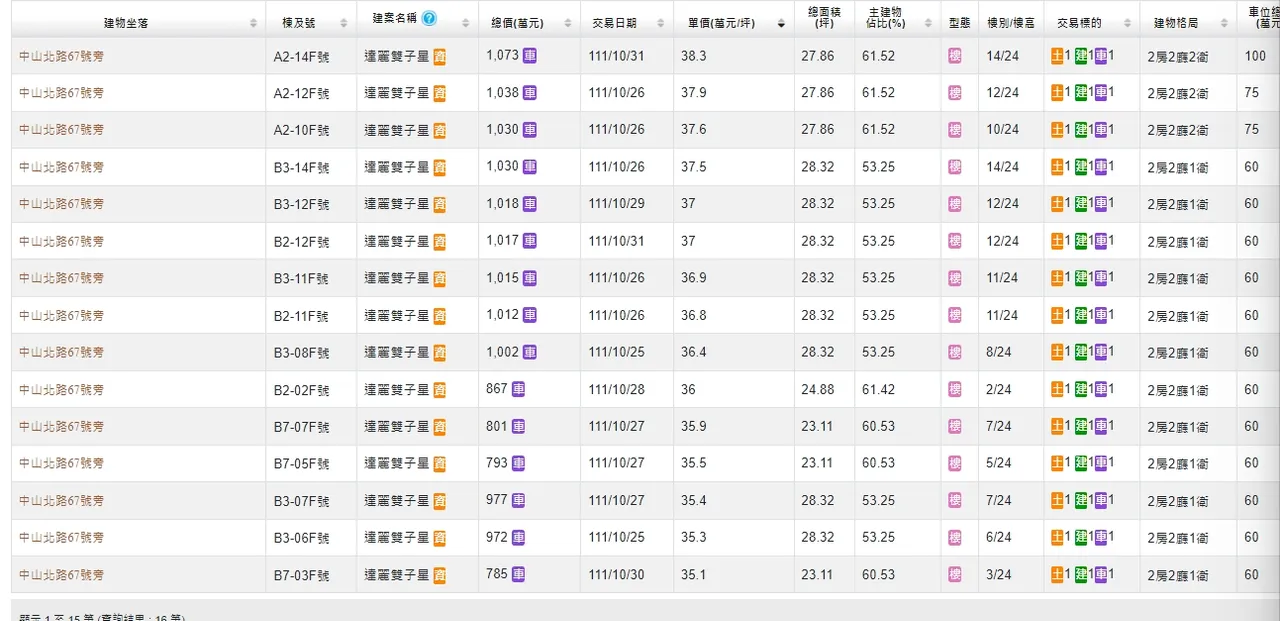Click 車 icon in 交易標的 for B7-03F號
Viewport: 1280px width, 621px height.
click(x=1101, y=574)
